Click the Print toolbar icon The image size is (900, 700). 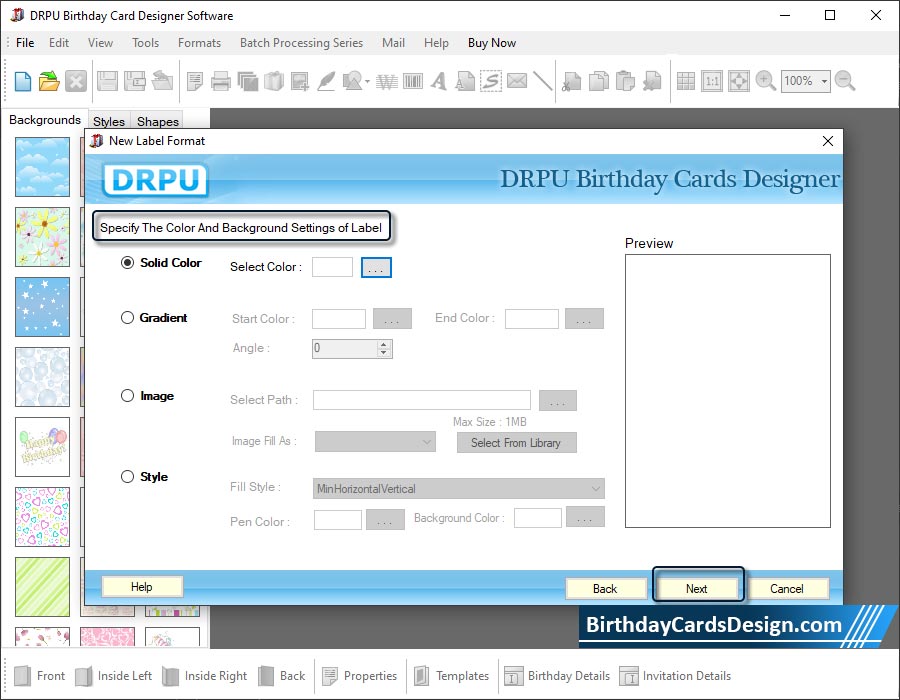click(220, 81)
